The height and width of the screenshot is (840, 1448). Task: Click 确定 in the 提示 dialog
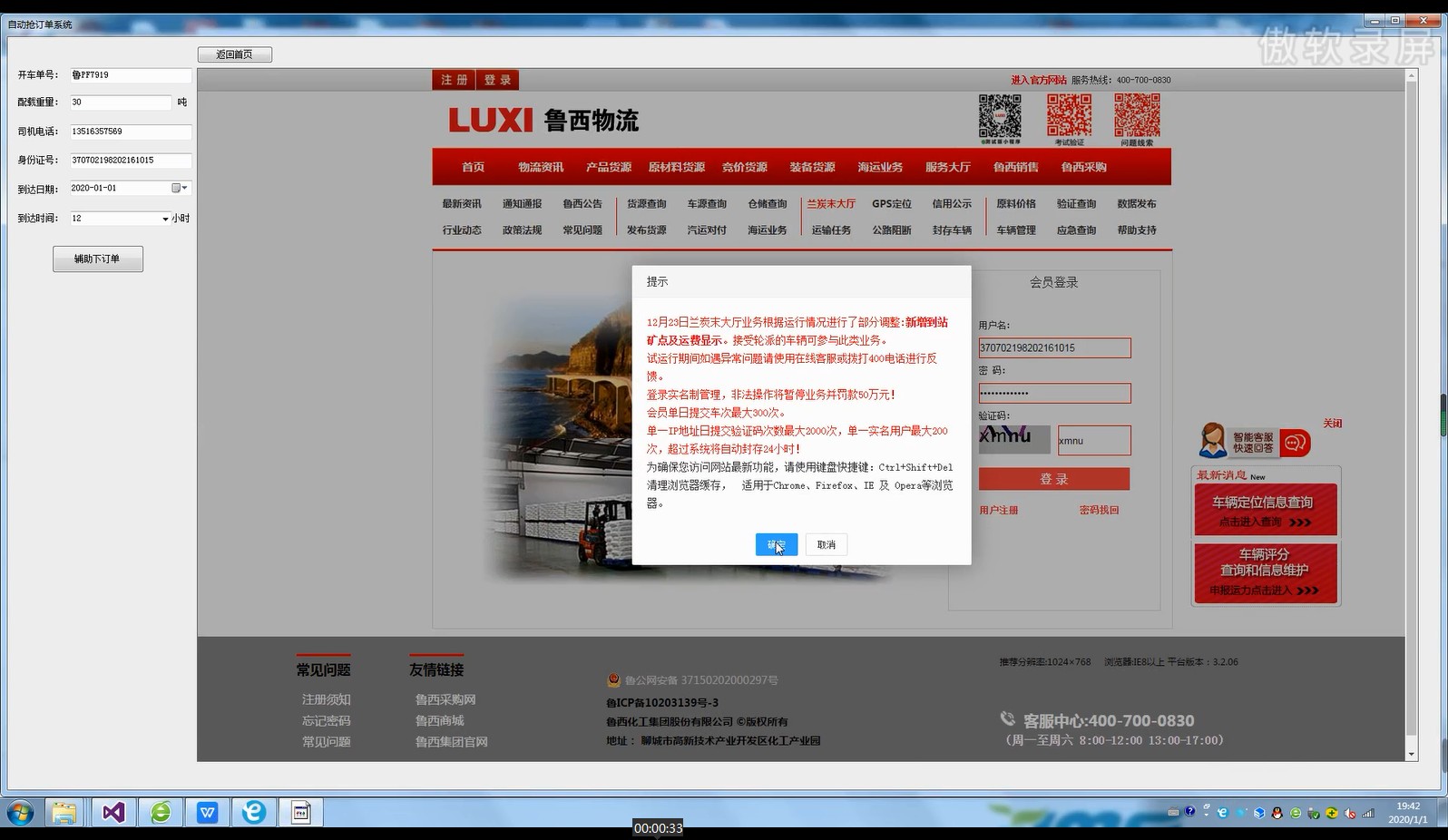(x=777, y=544)
